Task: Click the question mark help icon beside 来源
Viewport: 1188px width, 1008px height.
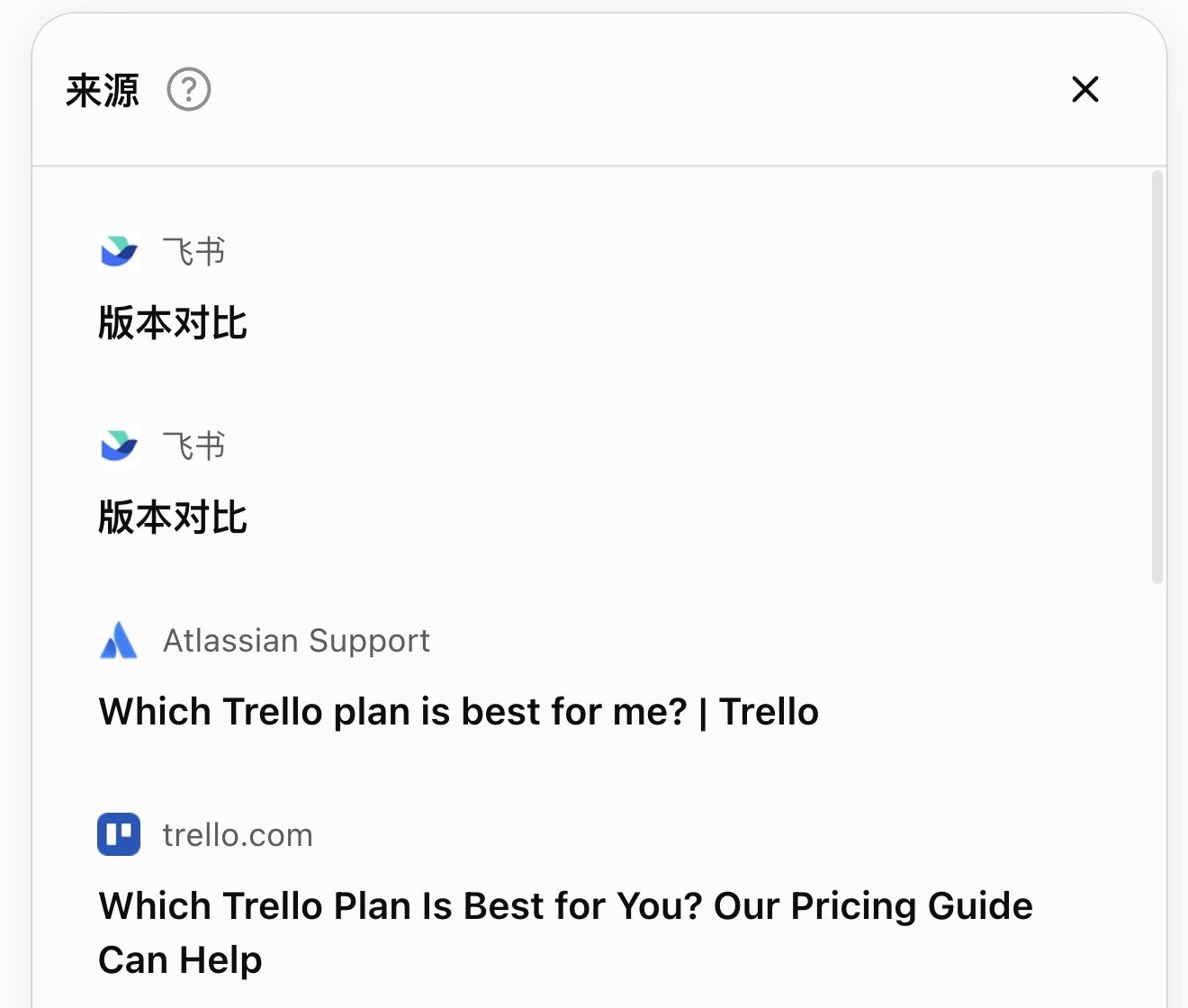Action: pyautogui.click(x=189, y=90)
